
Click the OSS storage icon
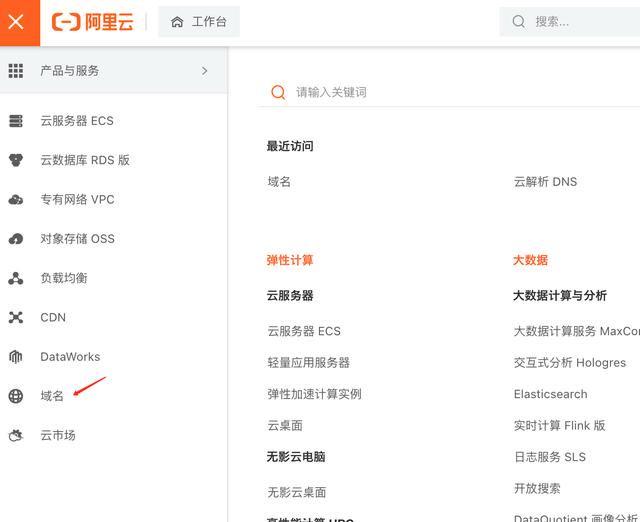[x=16, y=239]
